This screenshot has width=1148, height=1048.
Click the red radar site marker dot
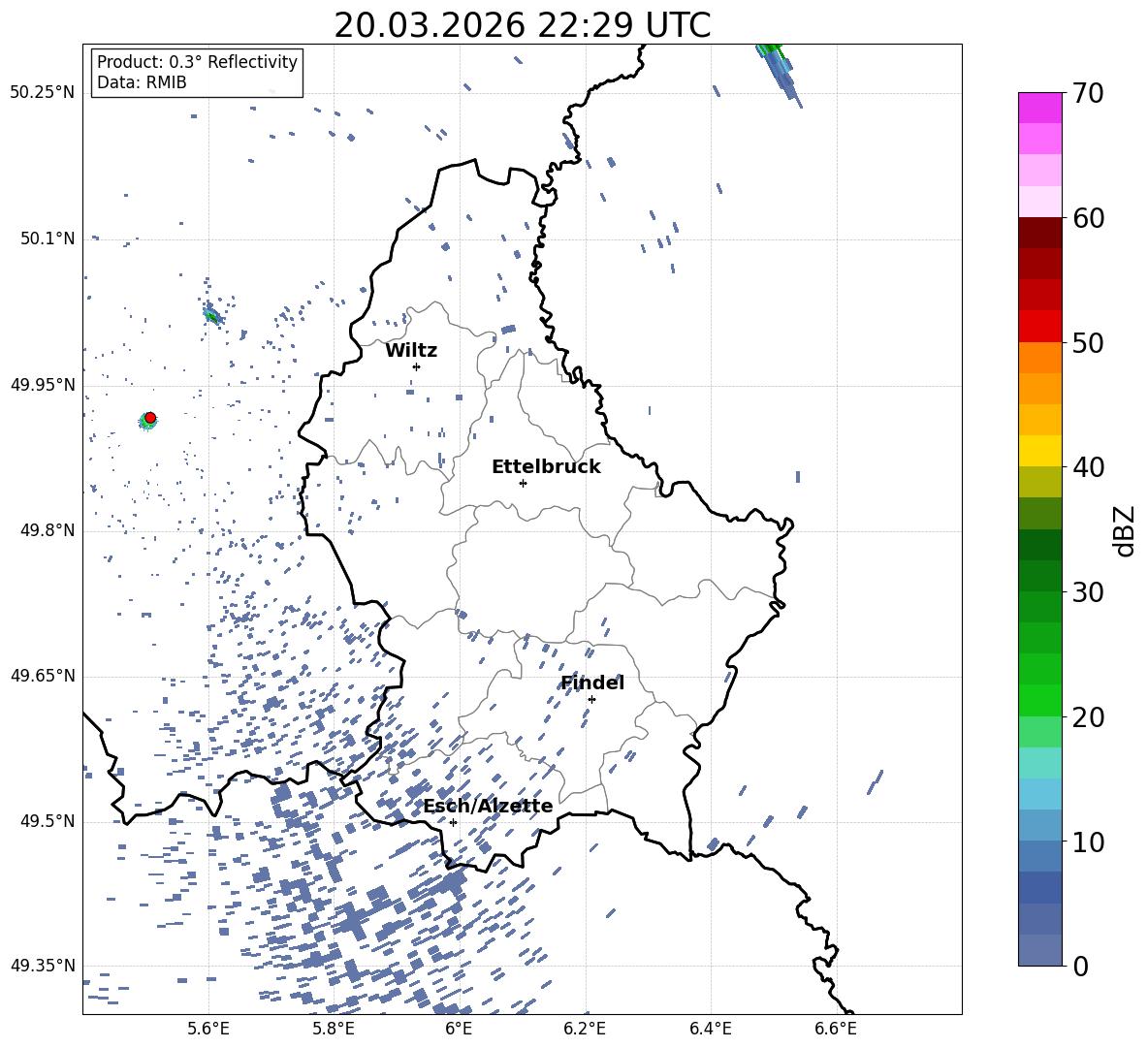tap(150, 418)
